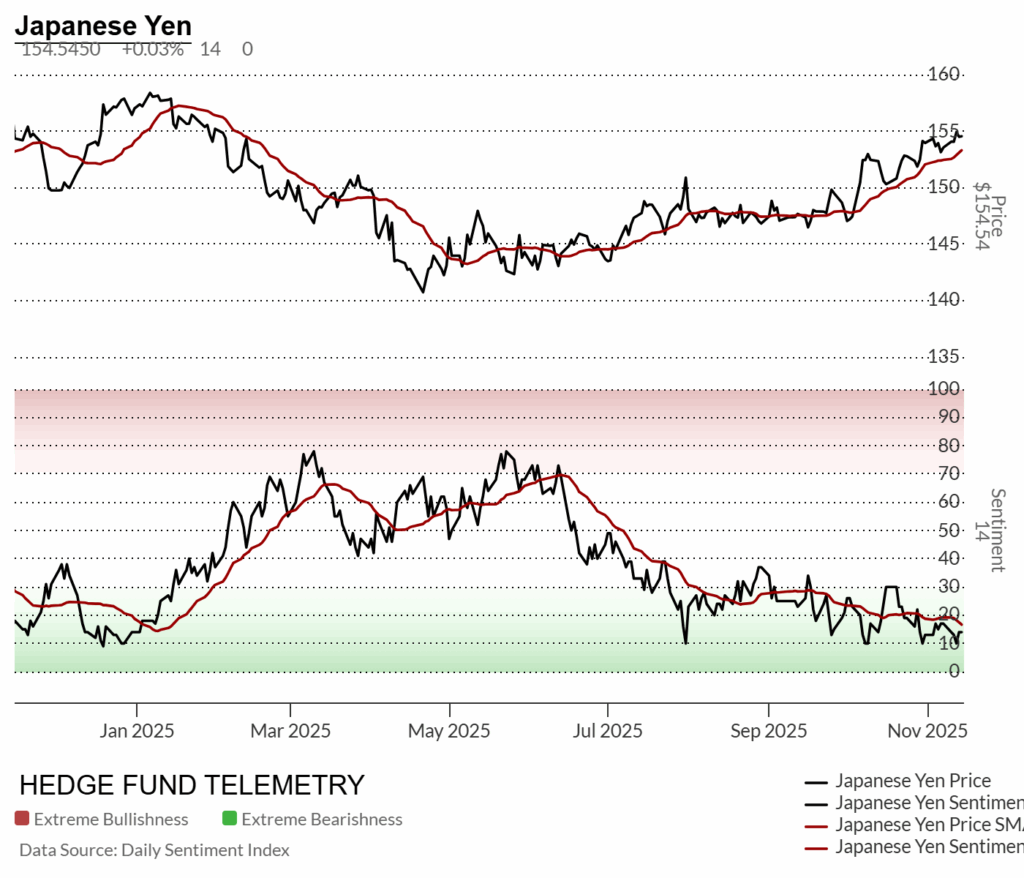The image size is (1024, 878).
Task: Toggle the Japanese Yen Price legend entry
Action: click(912, 781)
